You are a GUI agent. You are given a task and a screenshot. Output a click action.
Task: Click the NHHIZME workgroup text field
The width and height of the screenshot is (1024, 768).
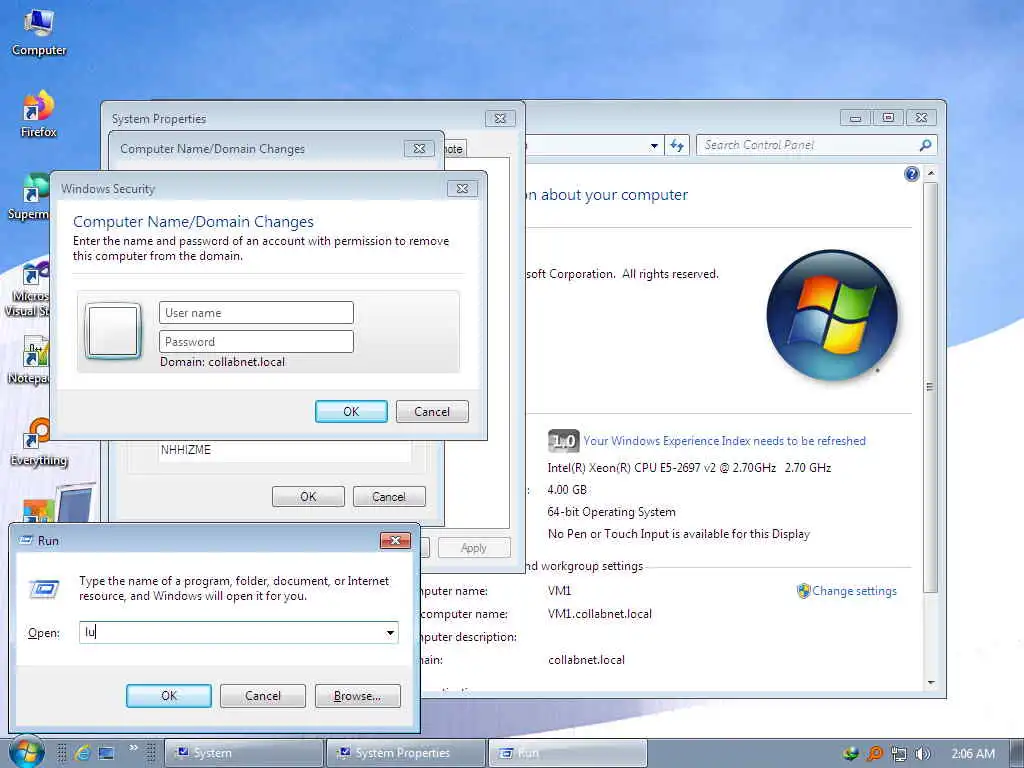point(285,451)
